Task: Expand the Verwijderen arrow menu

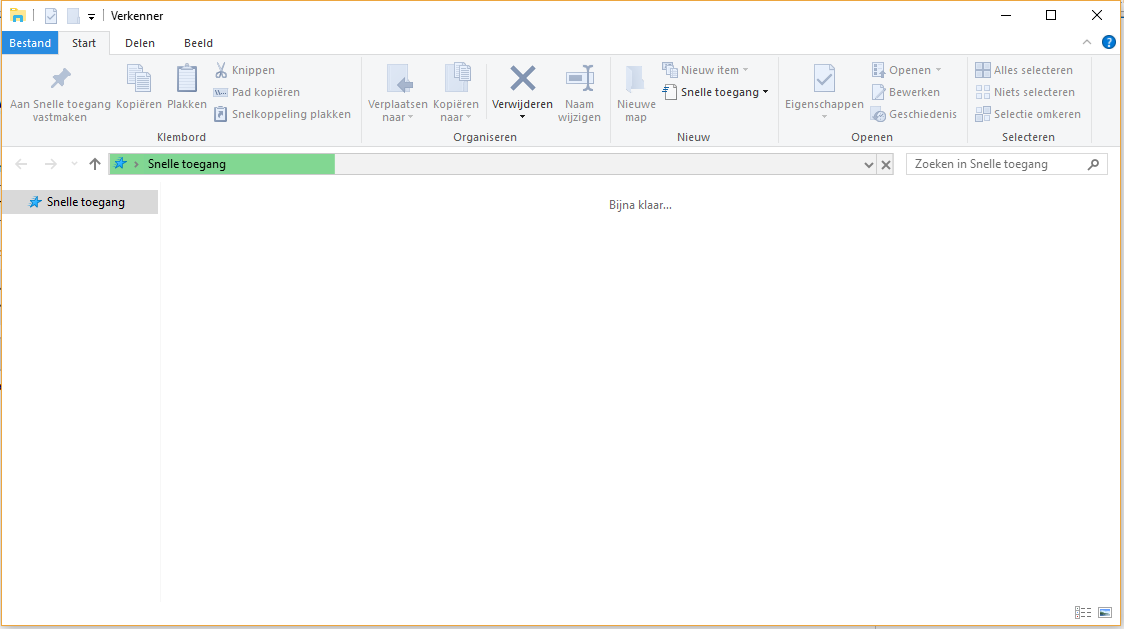Action: (x=523, y=117)
